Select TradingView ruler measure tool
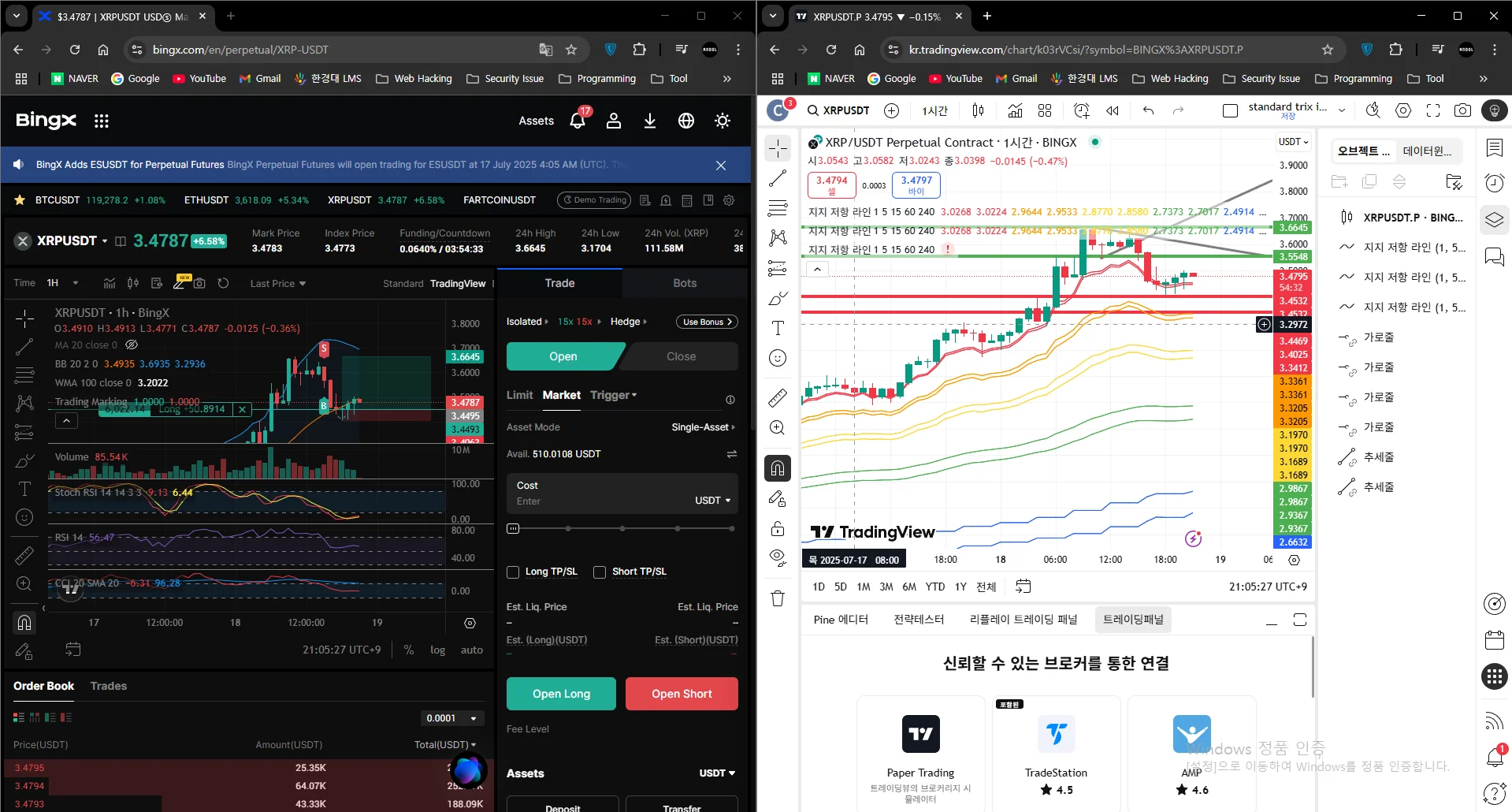The width and height of the screenshot is (1512, 812). click(x=778, y=397)
